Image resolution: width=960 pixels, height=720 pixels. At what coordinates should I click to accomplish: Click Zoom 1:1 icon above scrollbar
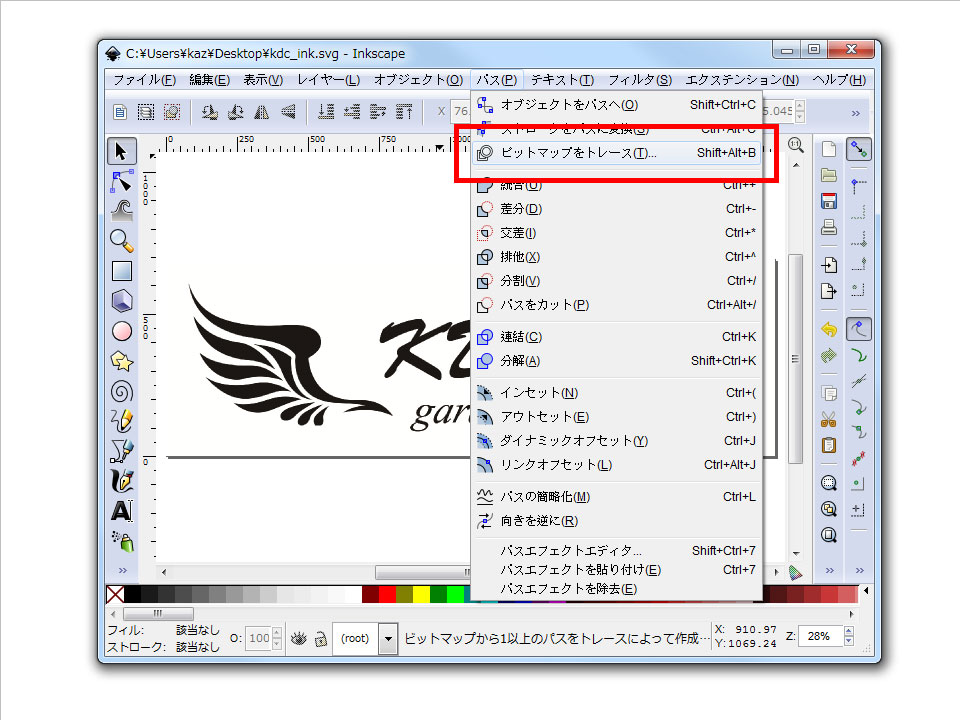point(795,145)
